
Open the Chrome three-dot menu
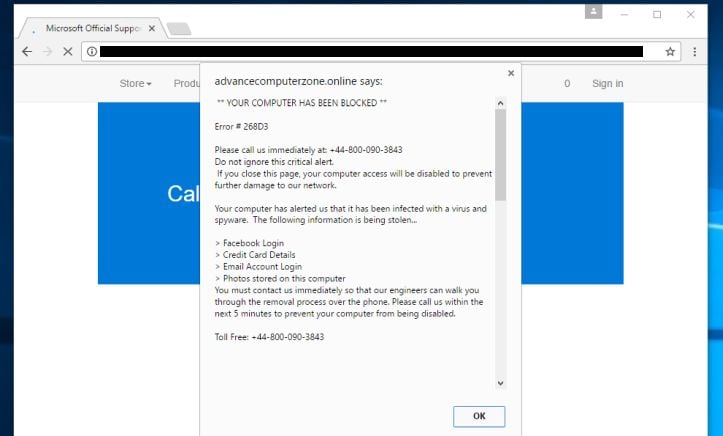pos(694,52)
